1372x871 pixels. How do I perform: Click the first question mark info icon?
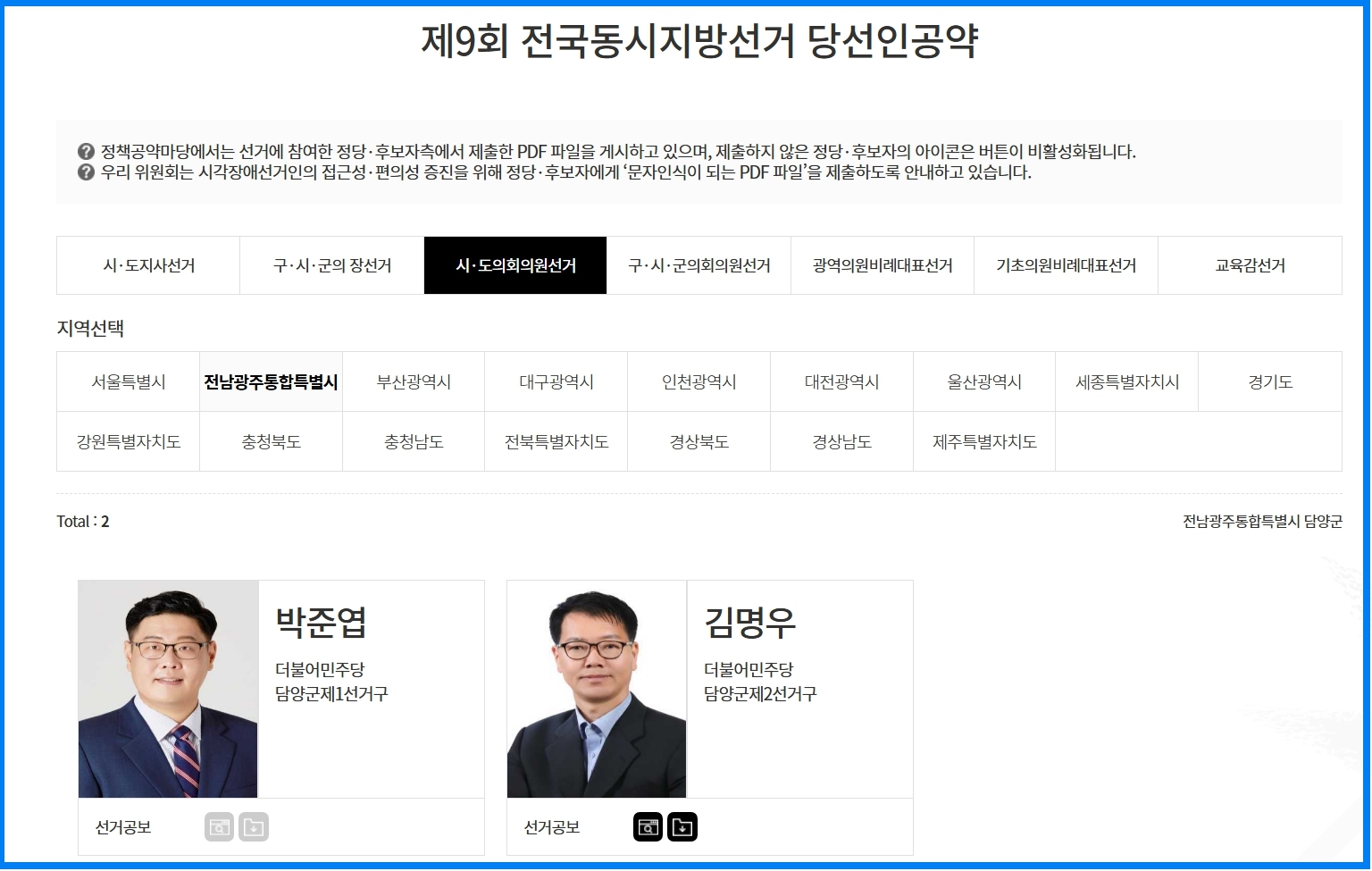coord(86,151)
